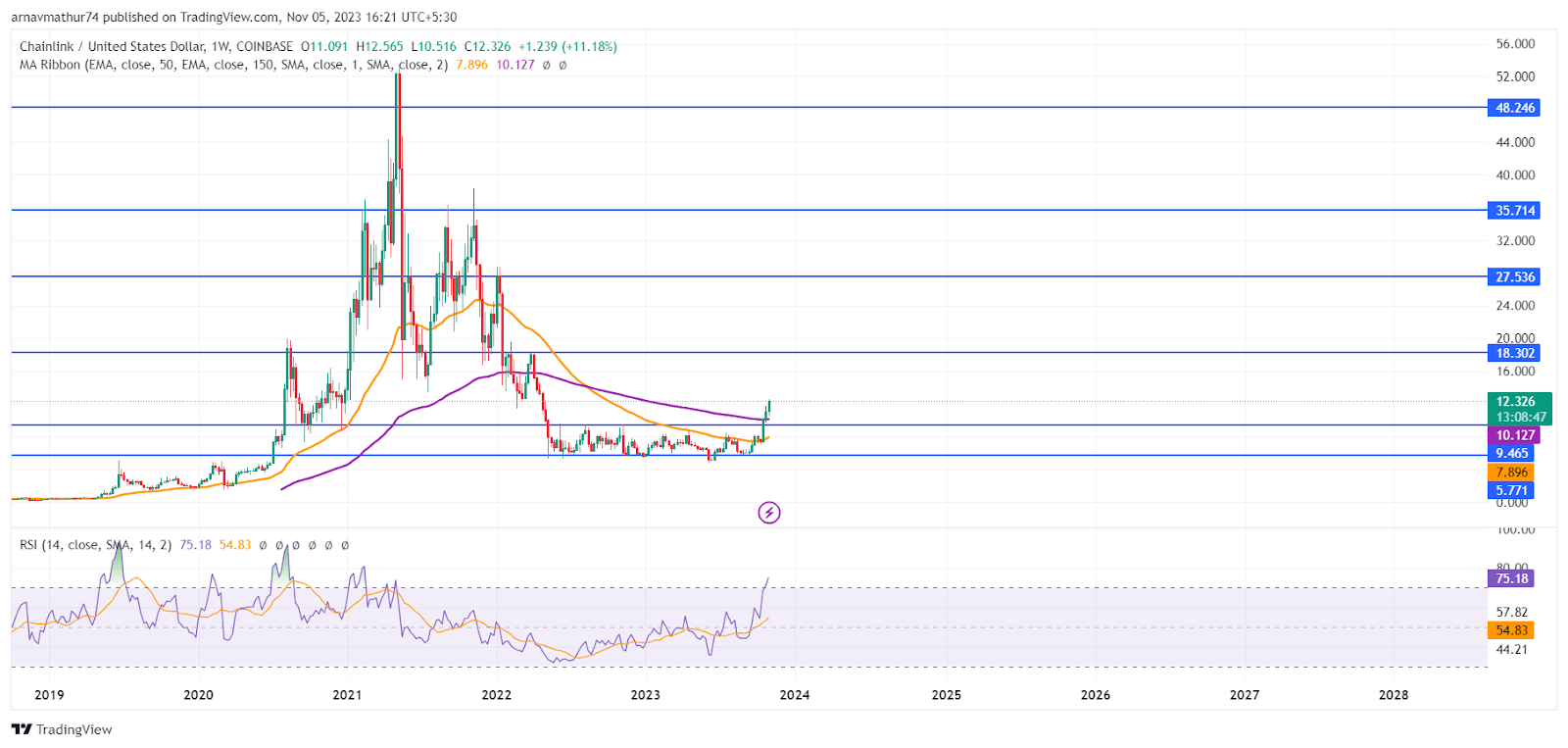Click the orange 54.83 value in RSI legend
This screenshot has height=748, width=1568.
point(235,545)
